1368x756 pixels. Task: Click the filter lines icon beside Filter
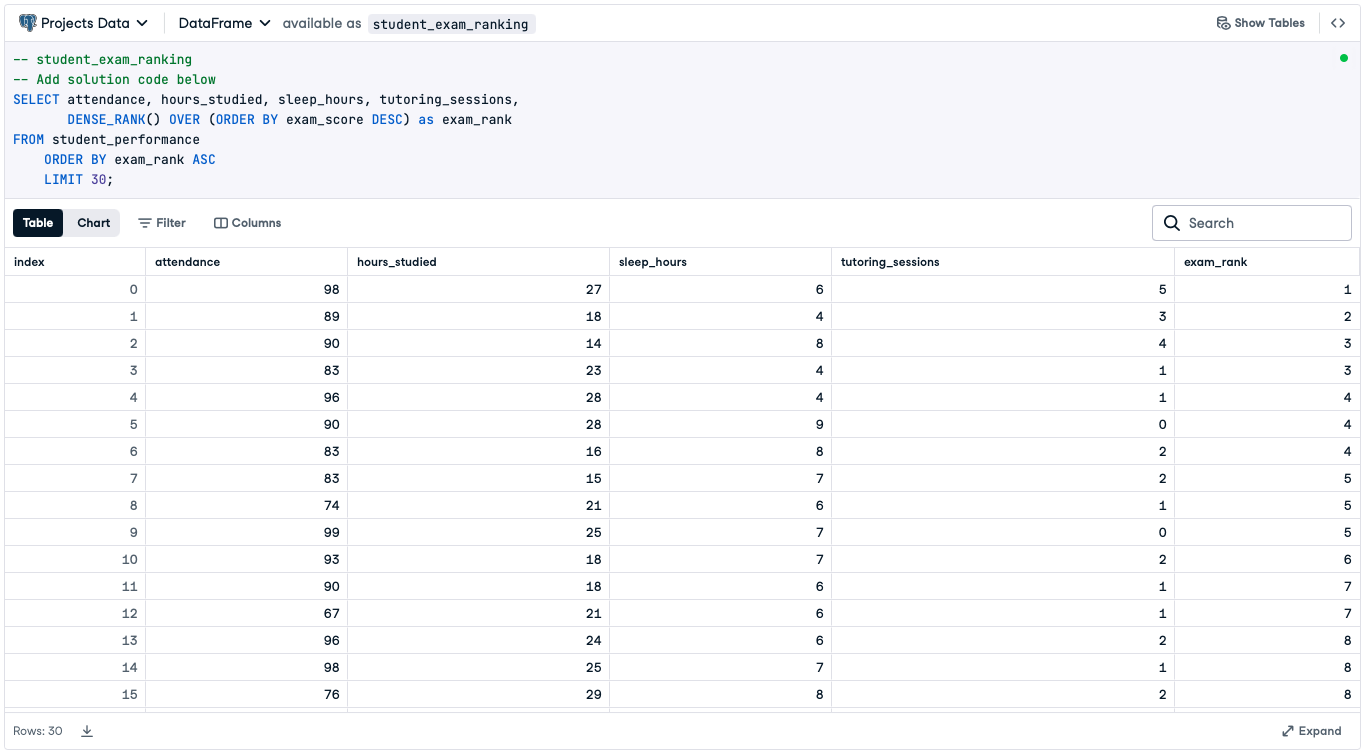click(145, 223)
